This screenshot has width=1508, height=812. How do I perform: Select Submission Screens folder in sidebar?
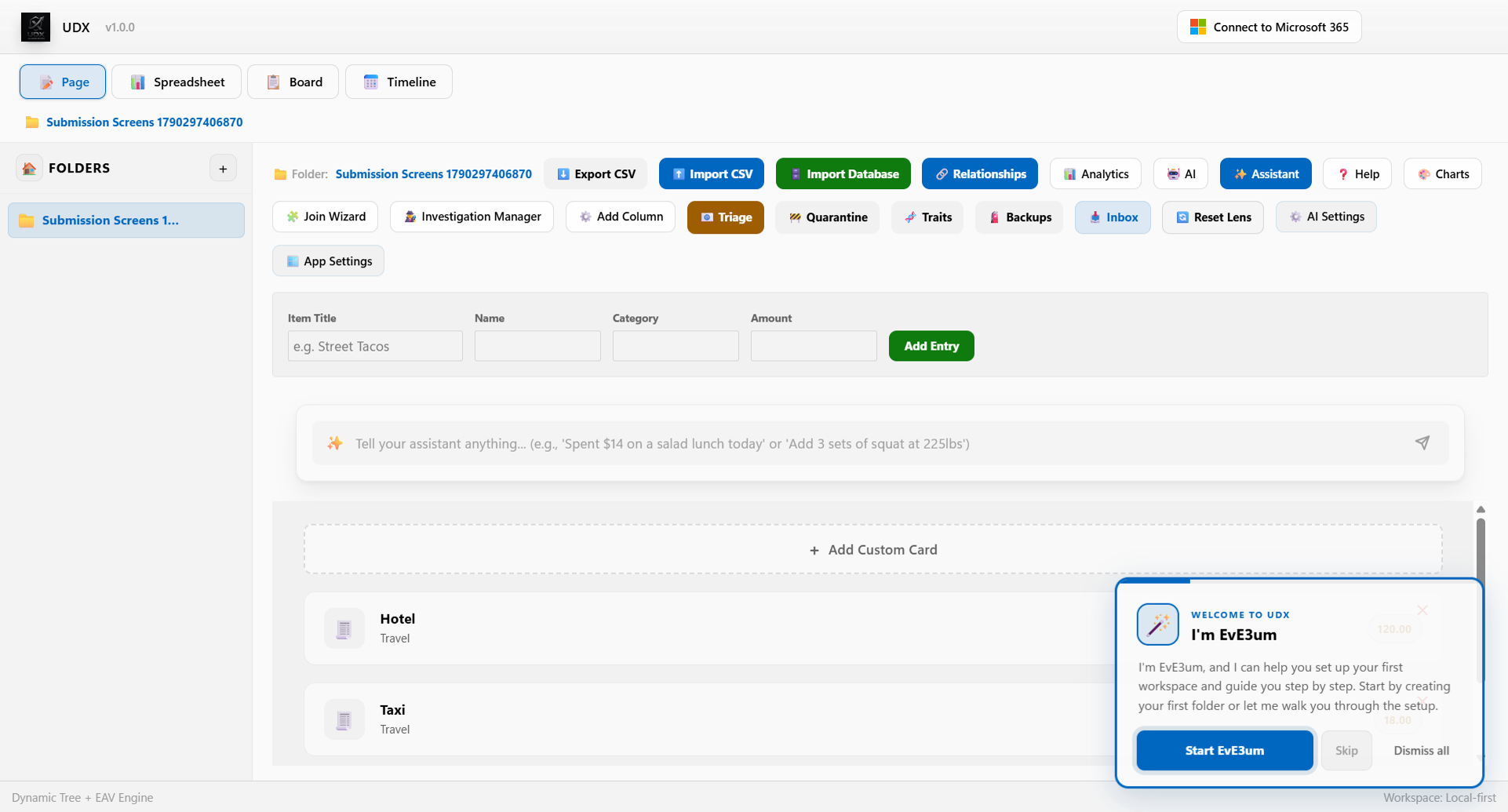[x=126, y=220]
